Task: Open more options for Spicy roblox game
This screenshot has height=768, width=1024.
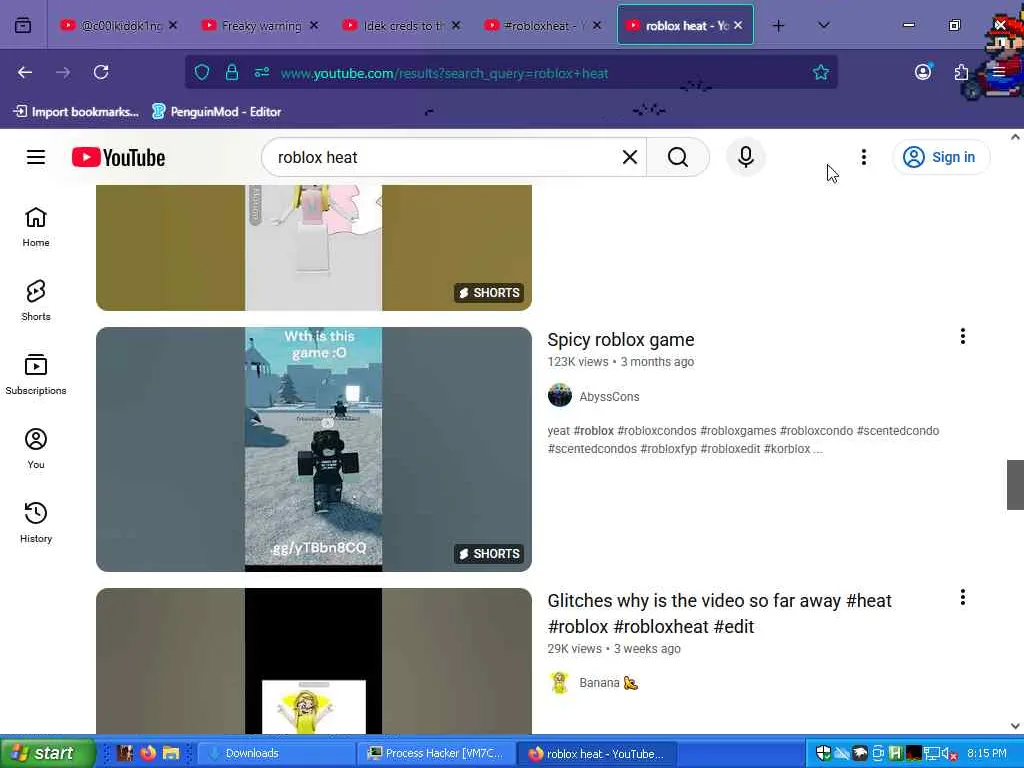Action: 963,336
